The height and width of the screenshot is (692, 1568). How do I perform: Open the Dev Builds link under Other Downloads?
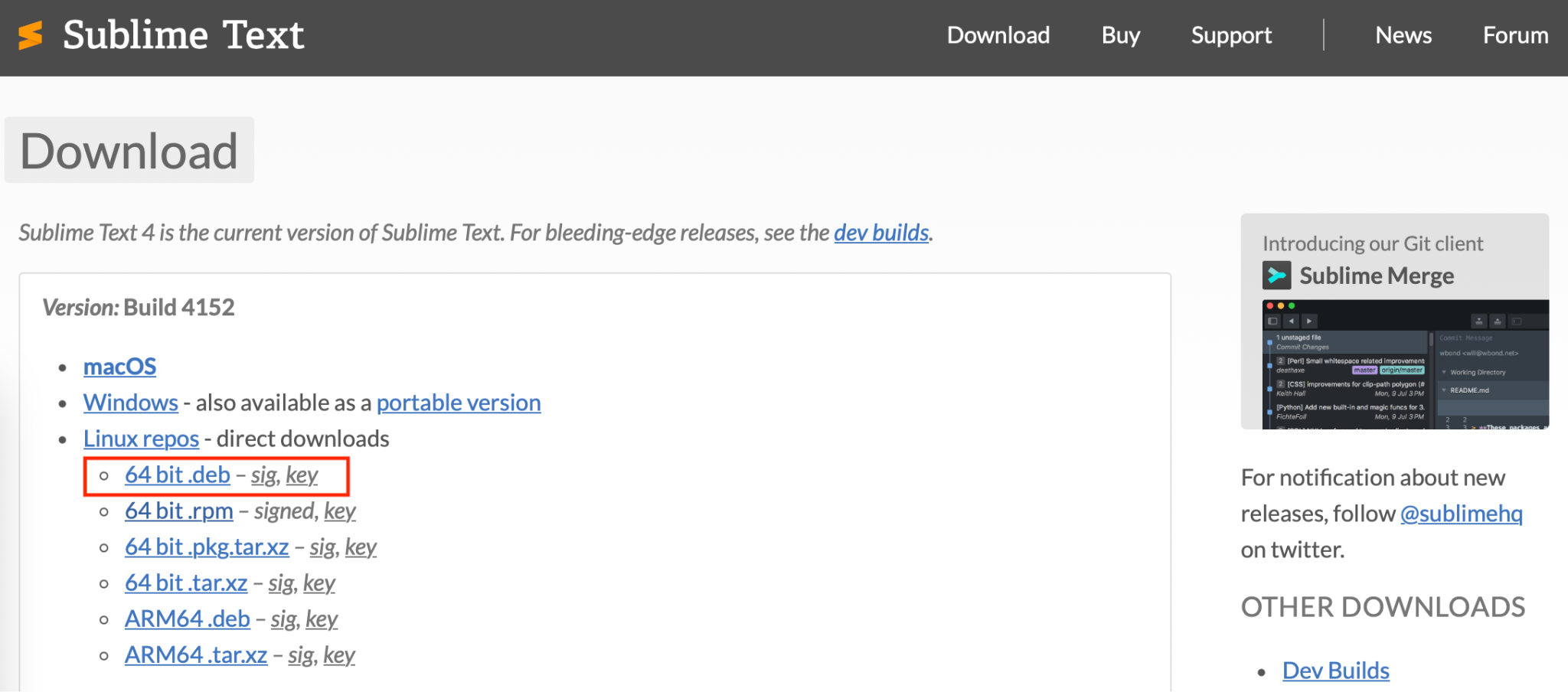coord(1336,671)
